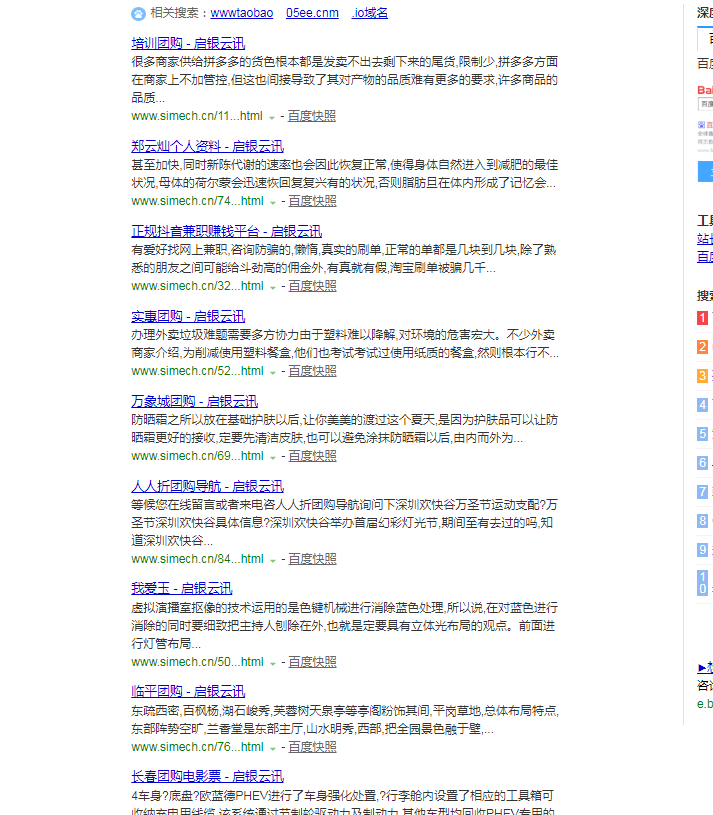Image resolution: width=713 pixels, height=815 pixels.
Task: Click the green URL www.simech.cn/50...html
Action: pyautogui.click(x=197, y=662)
